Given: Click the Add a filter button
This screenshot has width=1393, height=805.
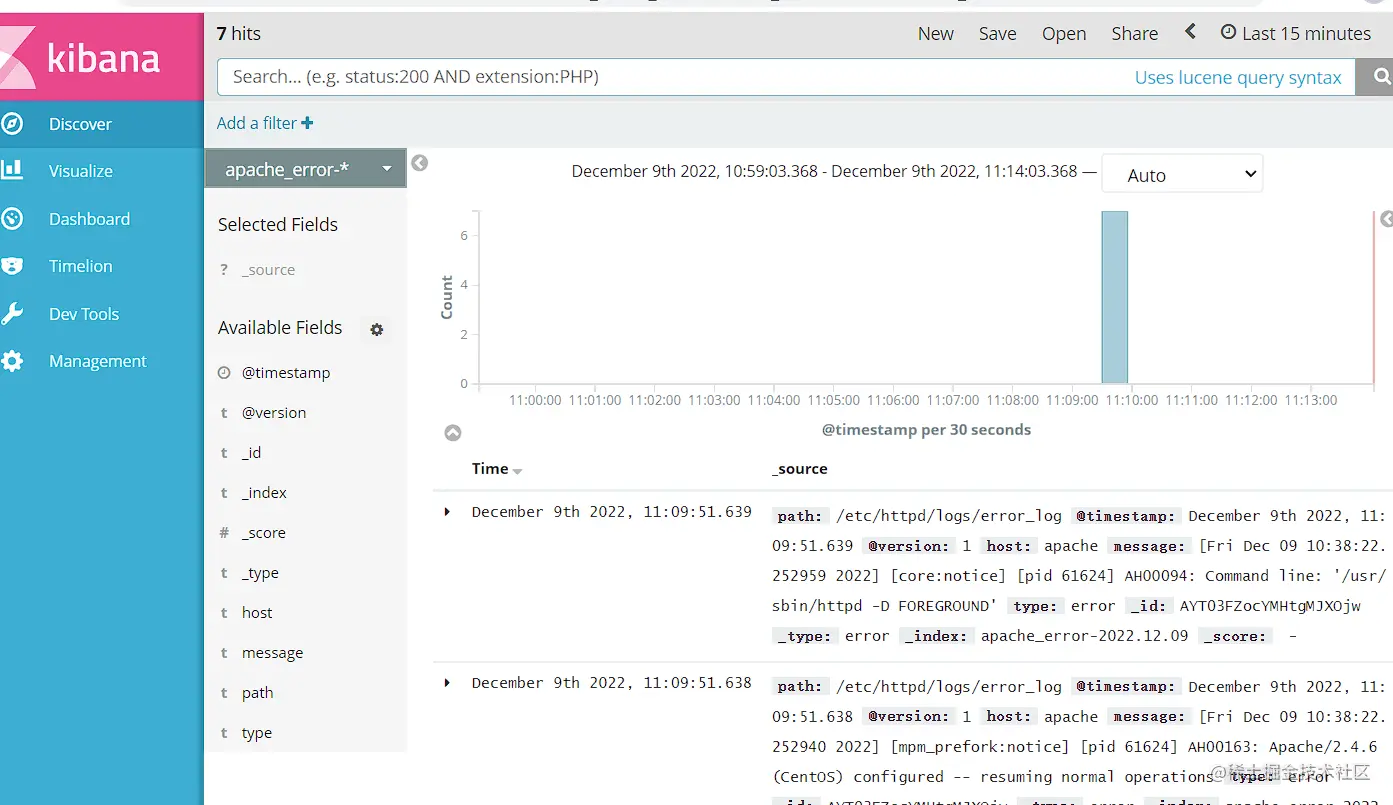Looking at the screenshot, I should (x=265, y=123).
